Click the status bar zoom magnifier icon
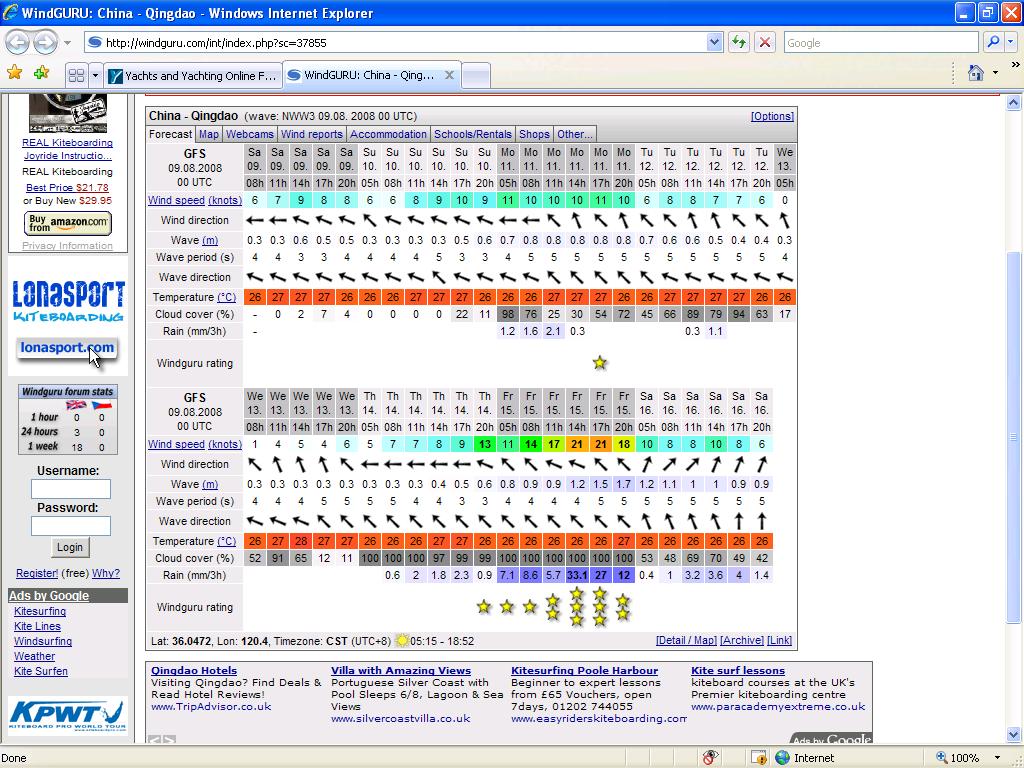 click(x=942, y=758)
